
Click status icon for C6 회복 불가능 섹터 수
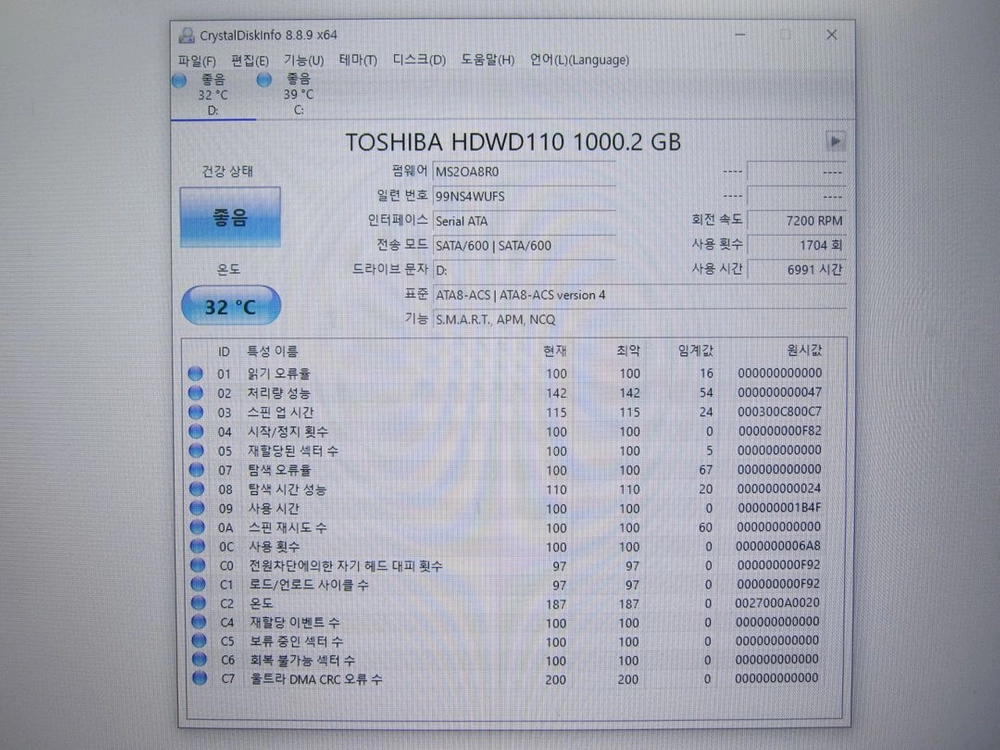200,659
